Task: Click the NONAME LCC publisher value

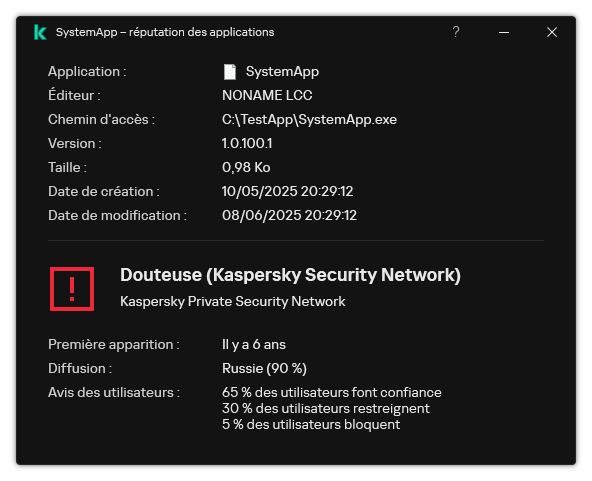Action: click(x=267, y=96)
